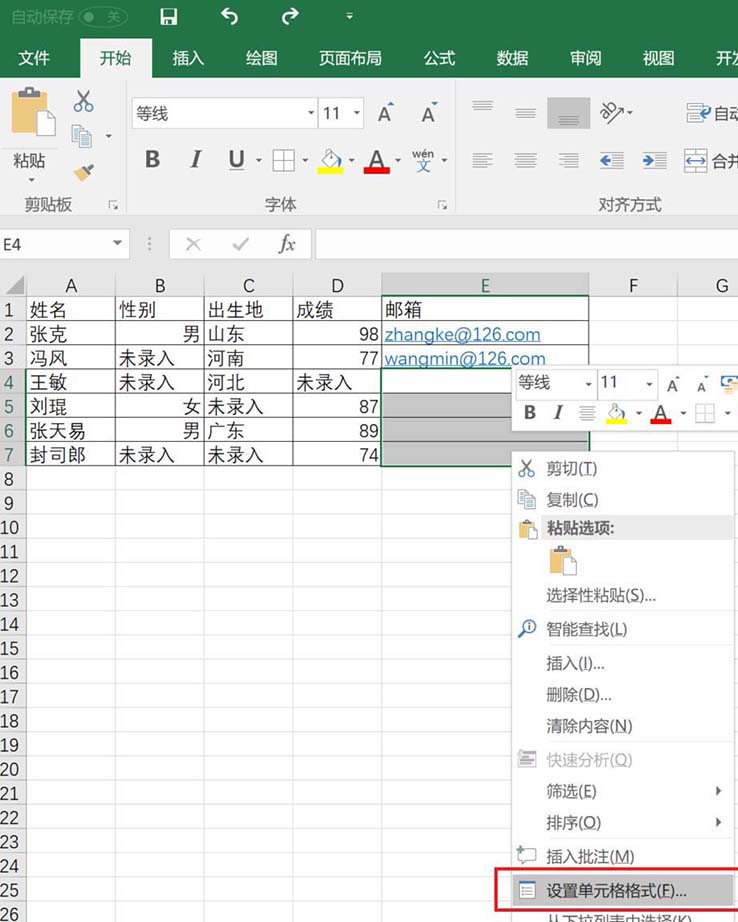Click the Paste clipboard icon in ribbon
This screenshot has width=738, height=922.
(33, 112)
